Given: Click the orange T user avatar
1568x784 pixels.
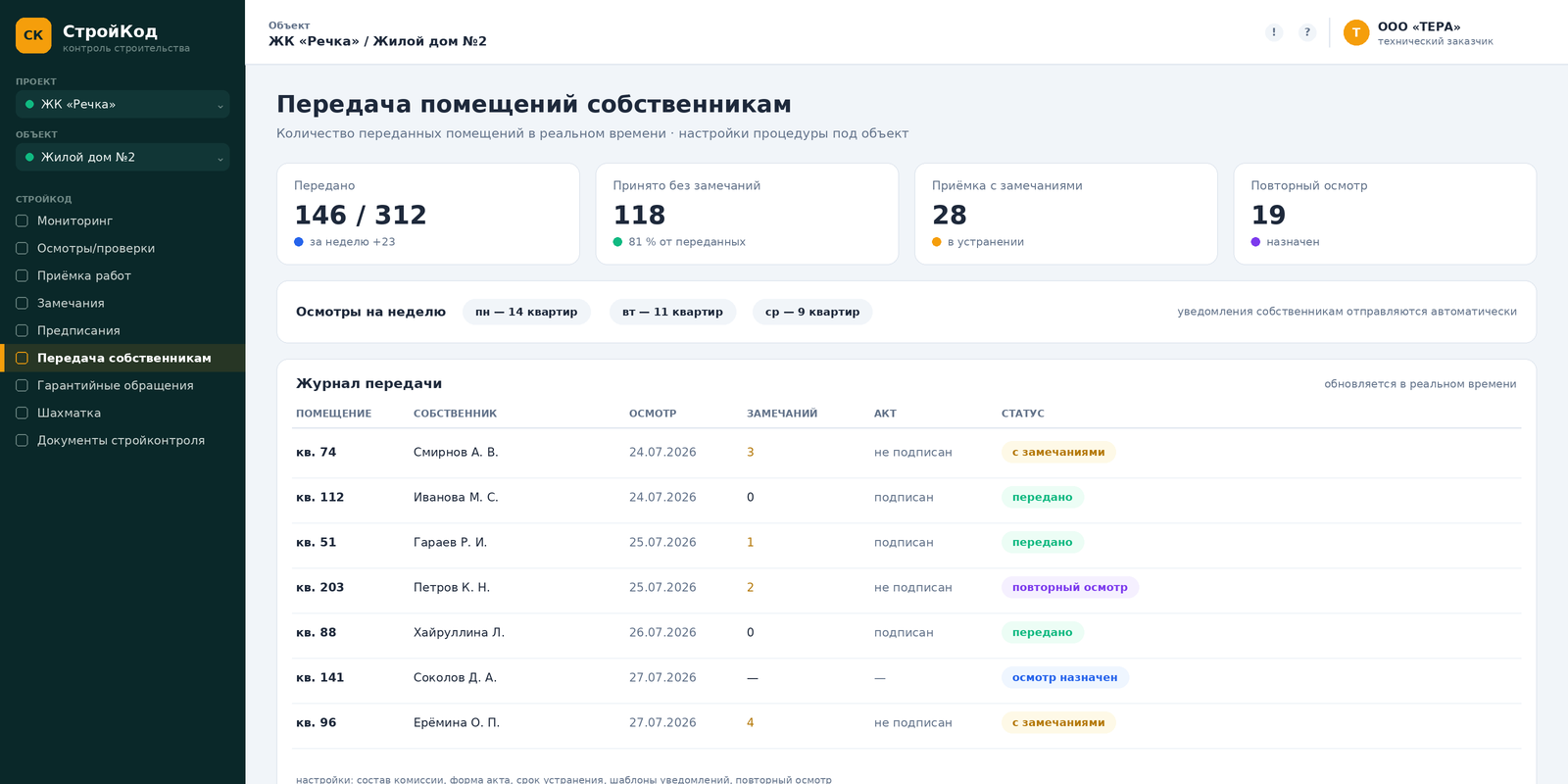Looking at the screenshot, I should pyautogui.click(x=1356, y=32).
